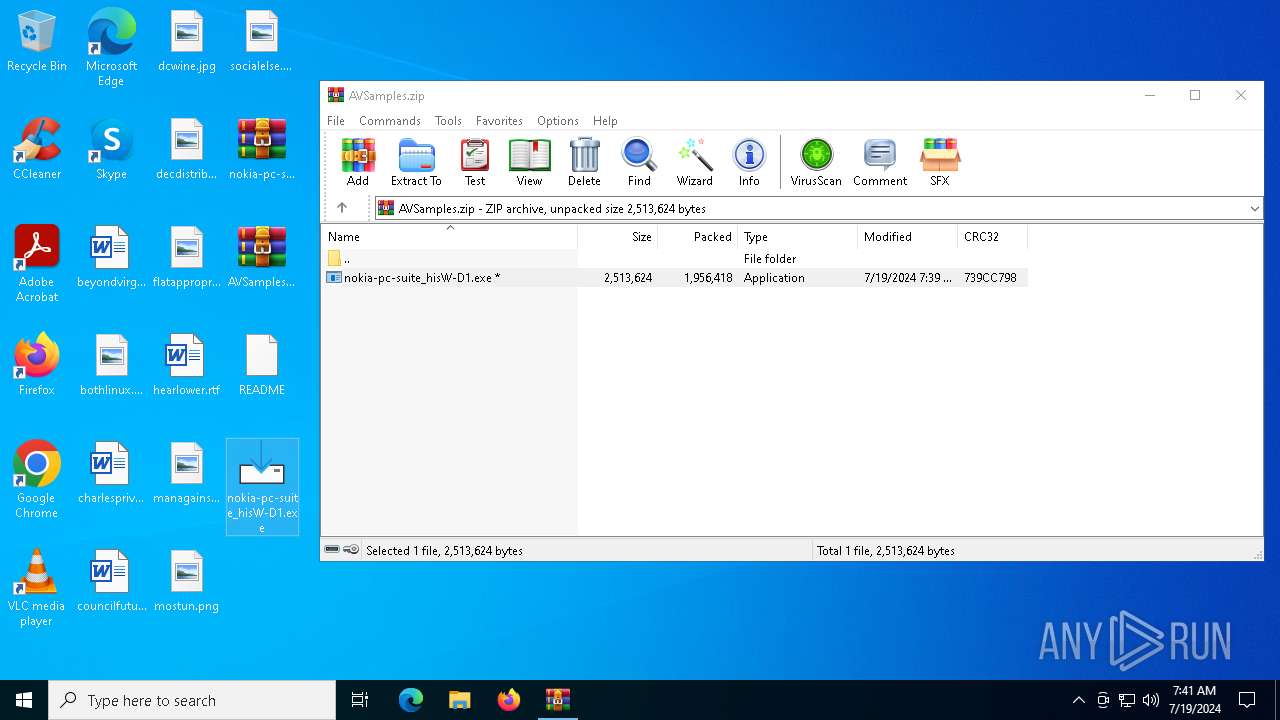Open the Help menu
The height and width of the screenshot is (720, 1280).
pyautogui.click(x=605, y=121)
